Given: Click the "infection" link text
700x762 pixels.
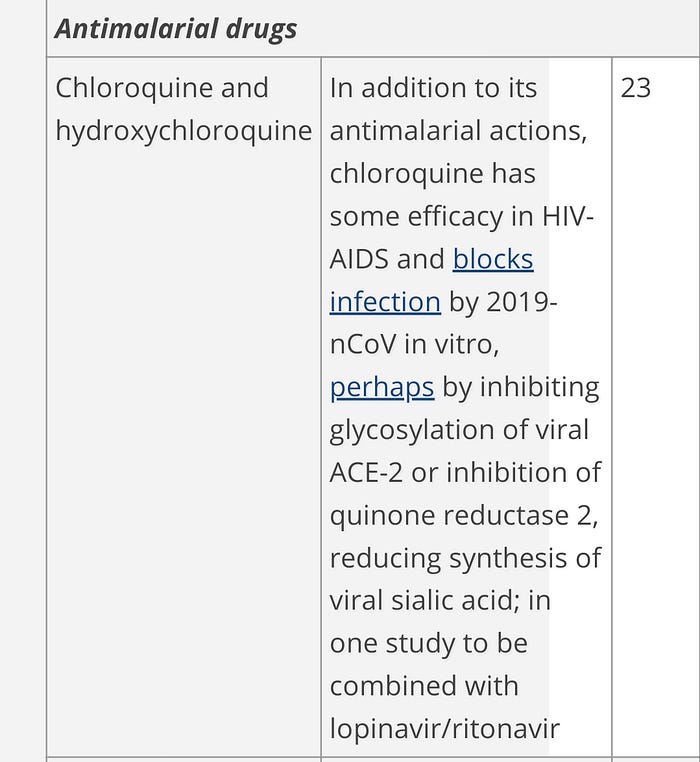Looking at the screenshot, I should [x=385, y=302].
